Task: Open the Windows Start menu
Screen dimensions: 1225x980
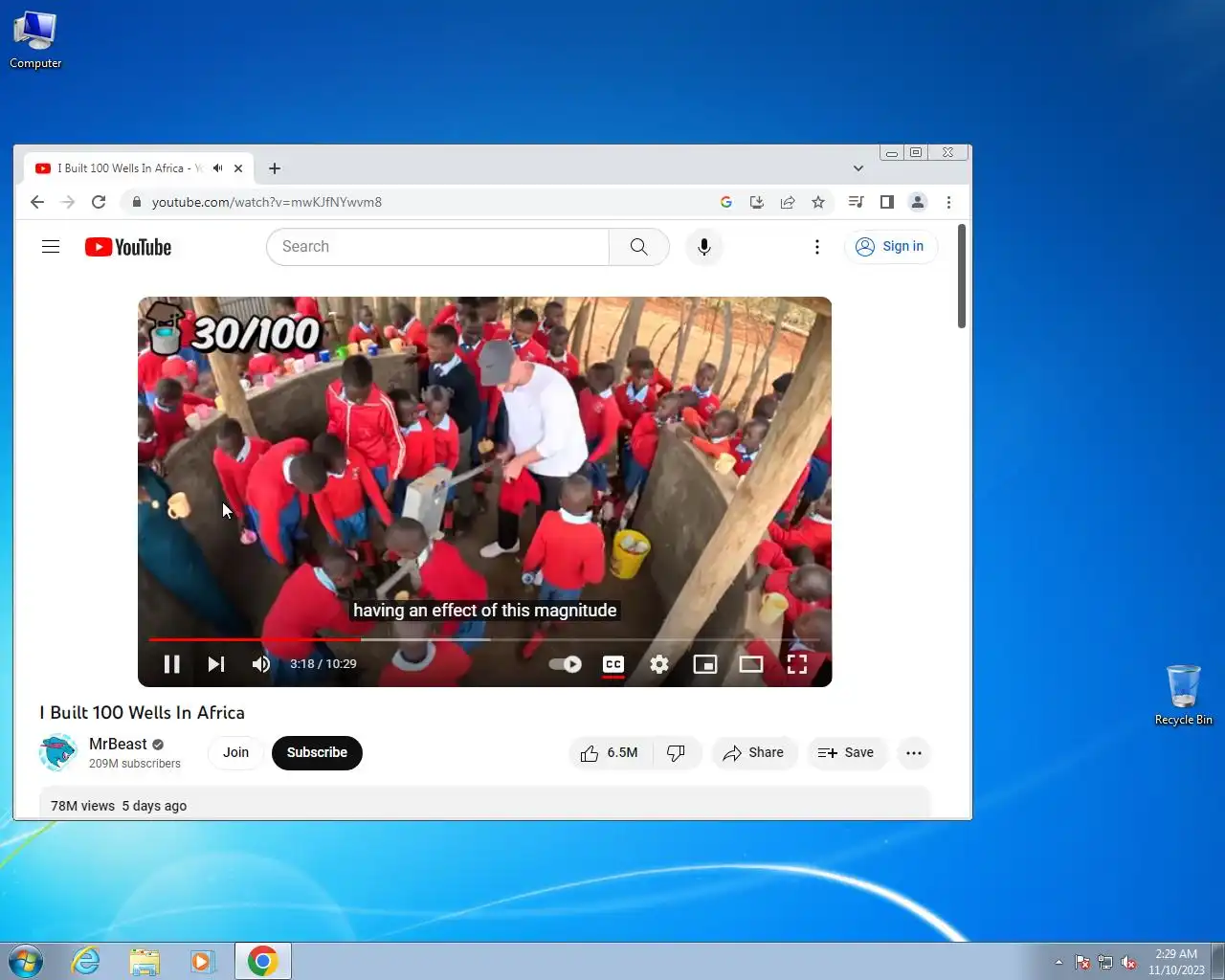Action: (26, 961)
